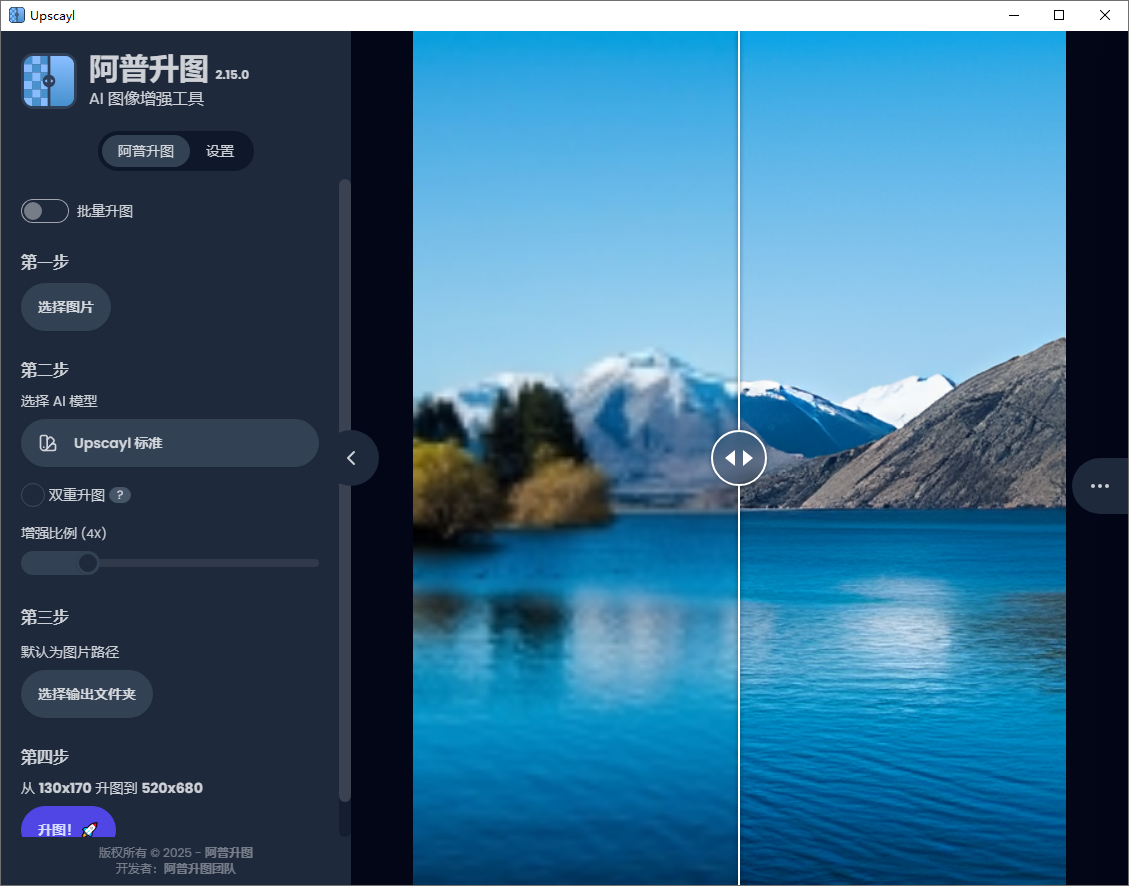
Task: Click the Upscayl icon in the title bar
Action: tap(17, 15)
